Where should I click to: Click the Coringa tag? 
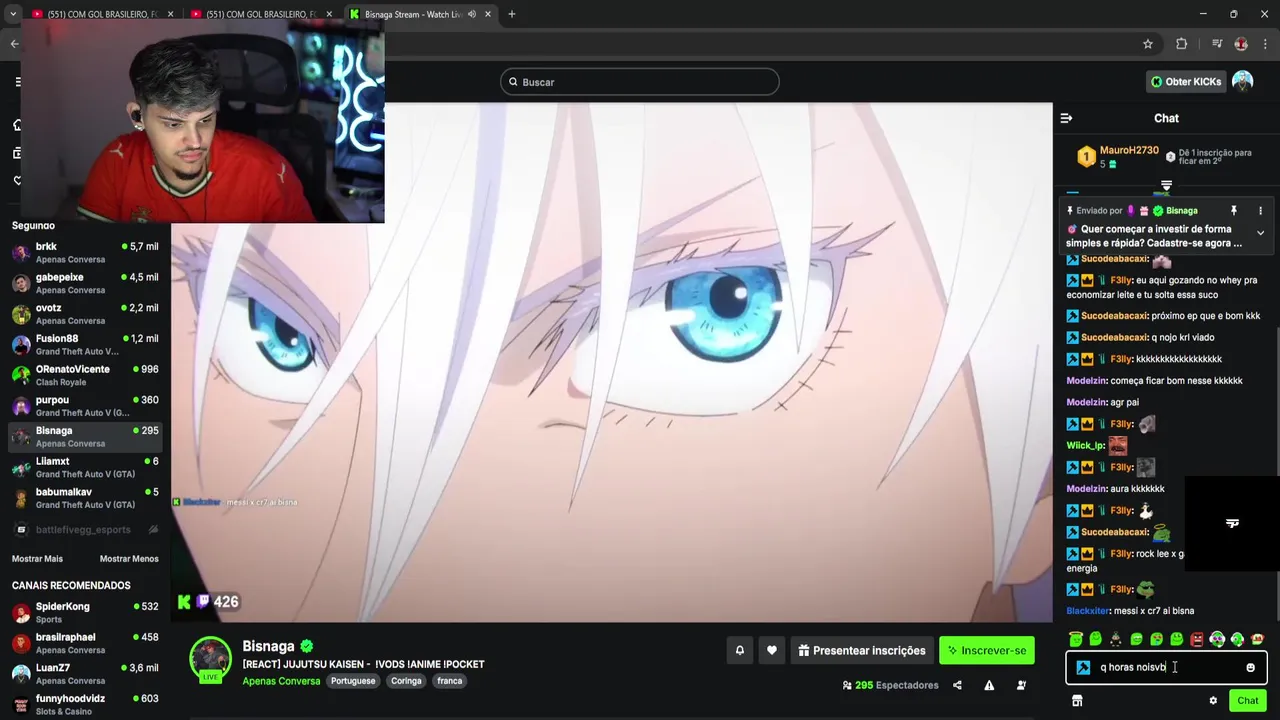tap(406, 681)
